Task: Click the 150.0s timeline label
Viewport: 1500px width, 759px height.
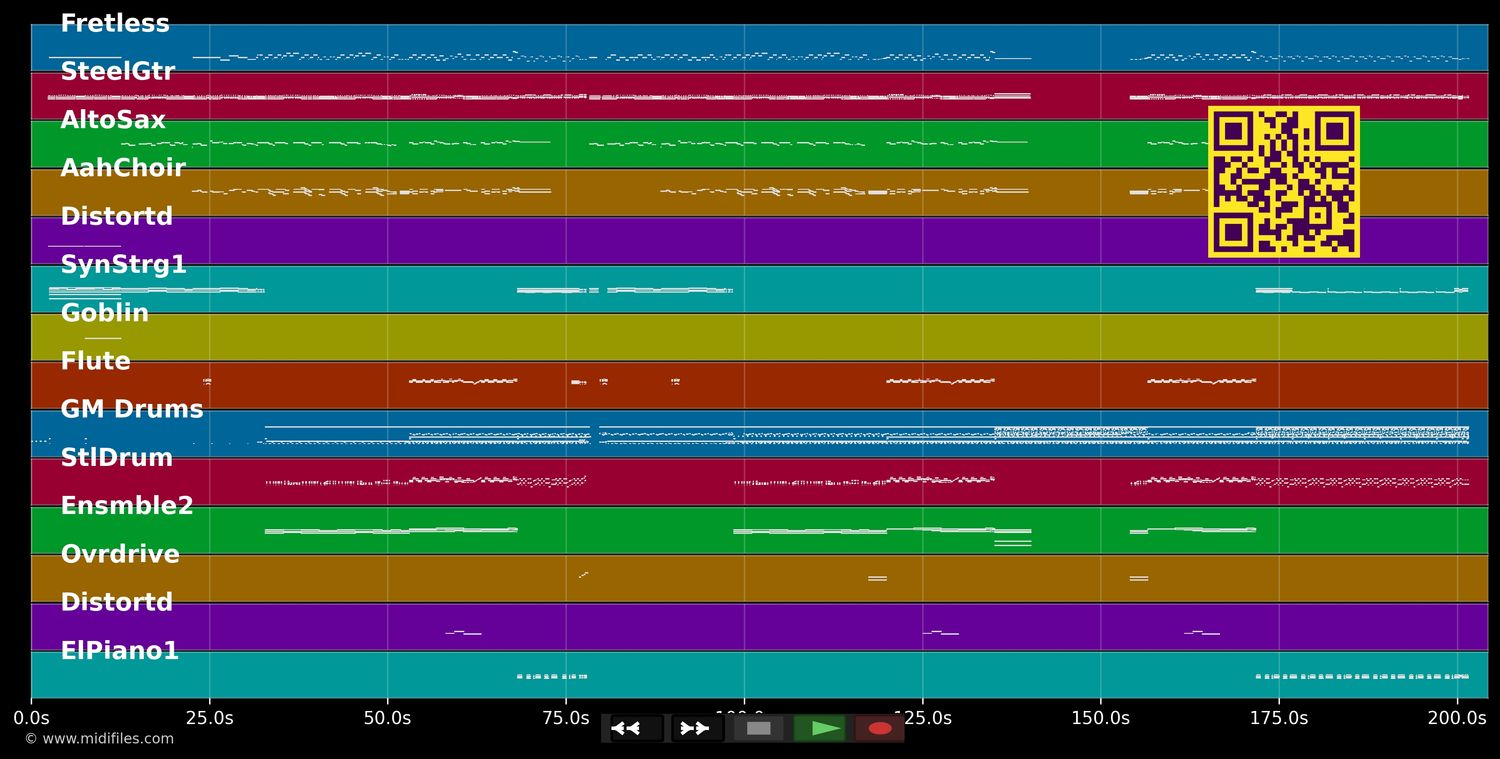Action: point(1100,718)
